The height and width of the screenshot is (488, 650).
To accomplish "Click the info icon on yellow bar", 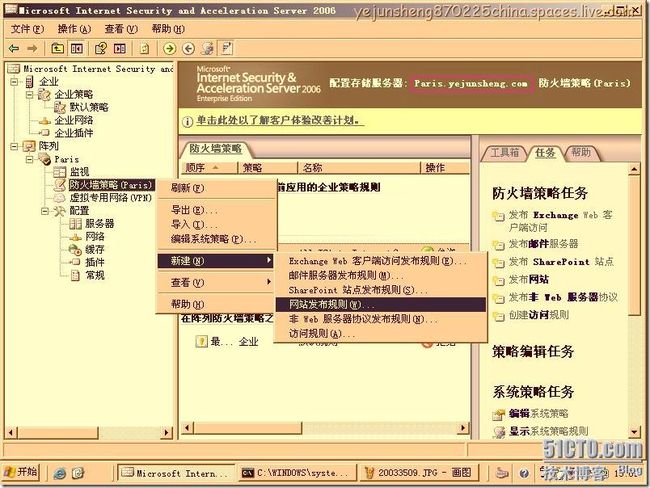I will [187, 121].
